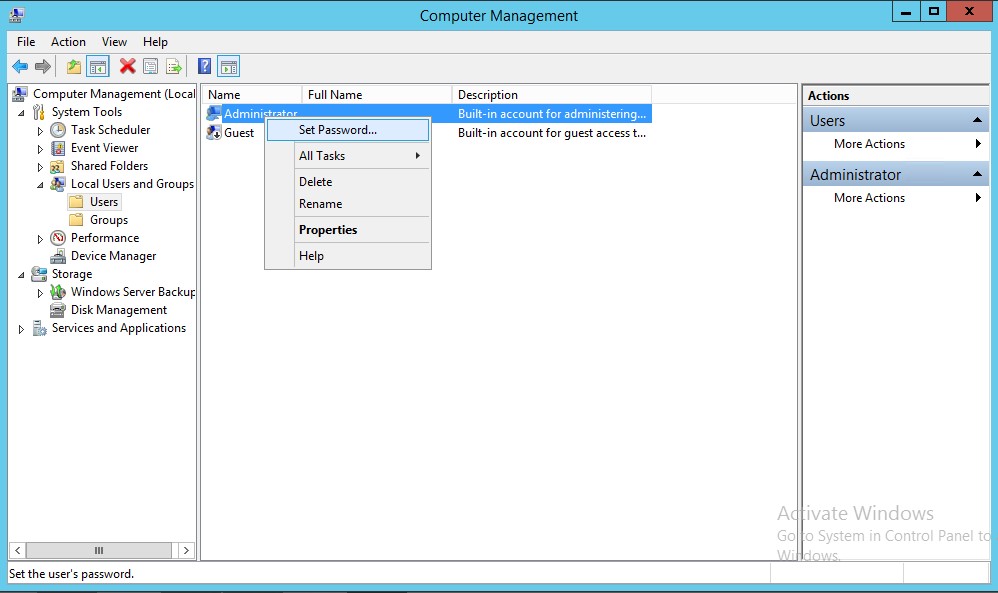This screenshot has height=593, width=998.
Task: Click the blue Back arrow in toolbar
Action: click(x=20, y=67)
